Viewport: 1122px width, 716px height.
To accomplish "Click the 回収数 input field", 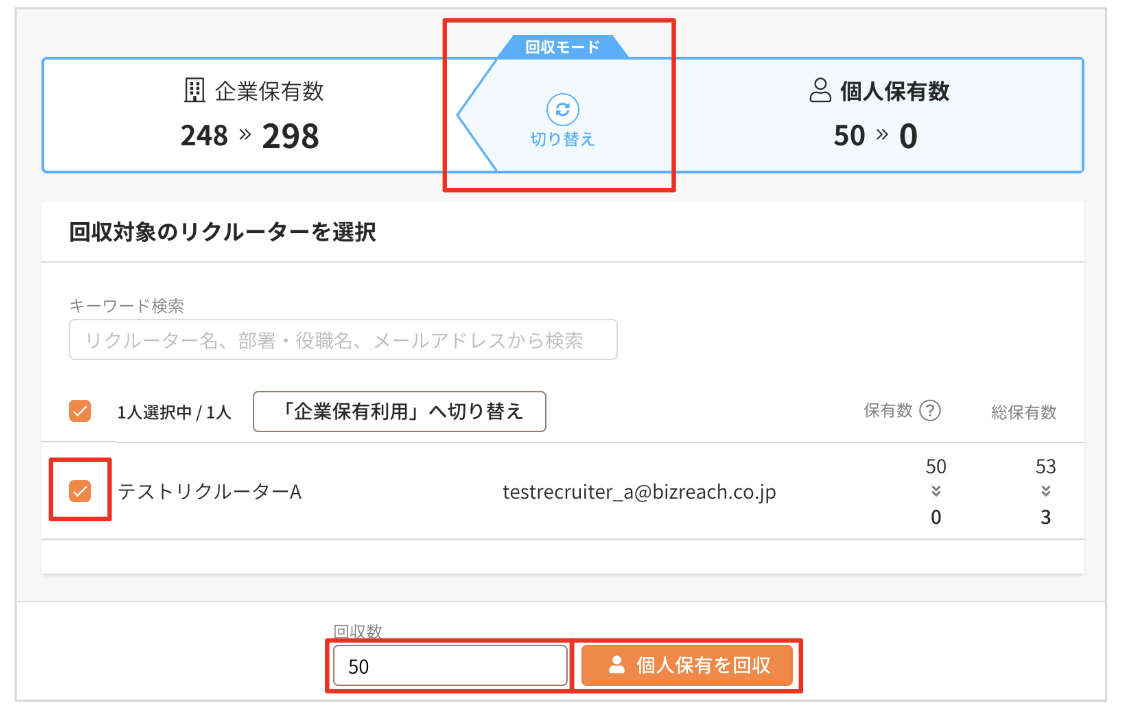I will pos(450,666).
